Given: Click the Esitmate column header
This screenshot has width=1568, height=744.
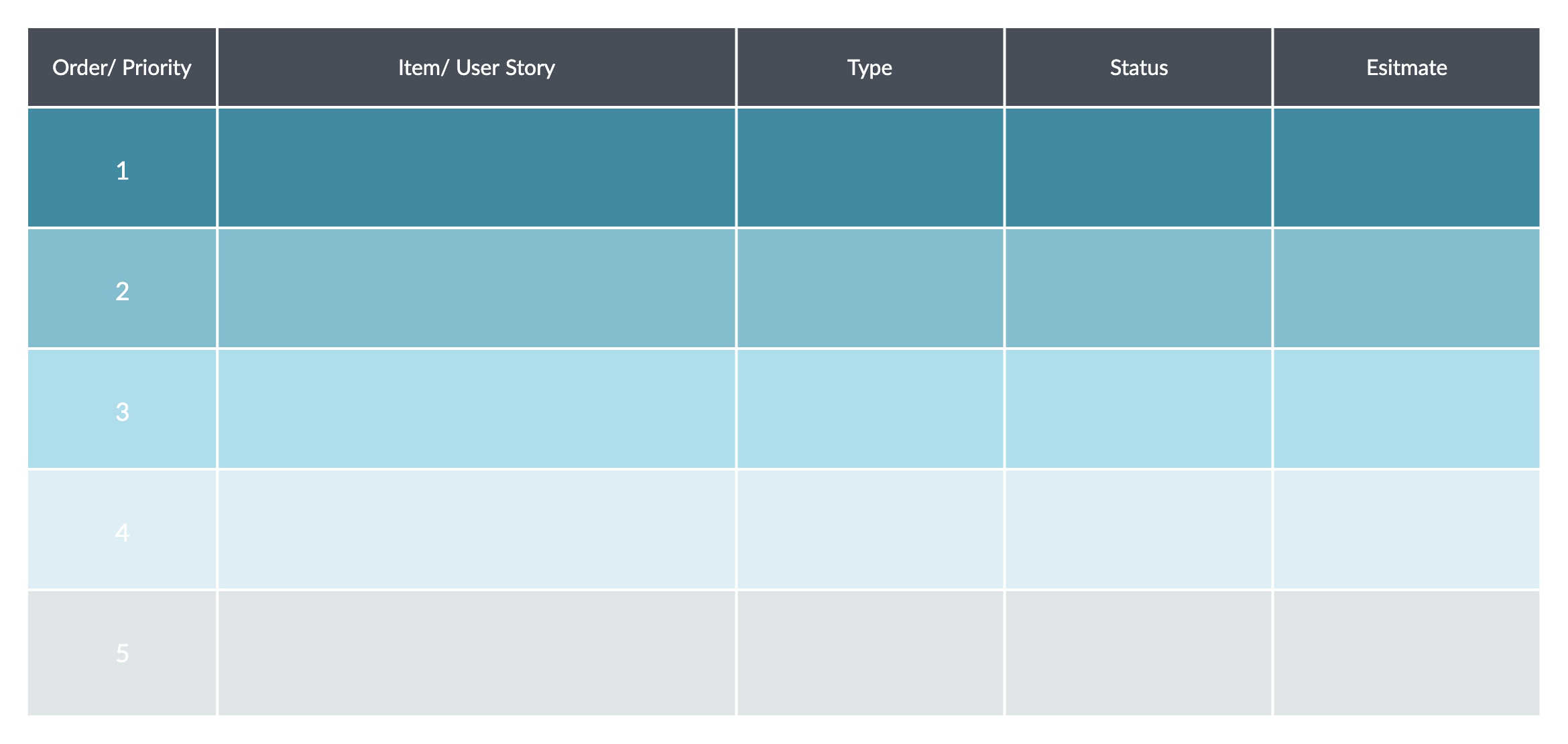Looking at the screenshot, I should (x=1406, y=68).
